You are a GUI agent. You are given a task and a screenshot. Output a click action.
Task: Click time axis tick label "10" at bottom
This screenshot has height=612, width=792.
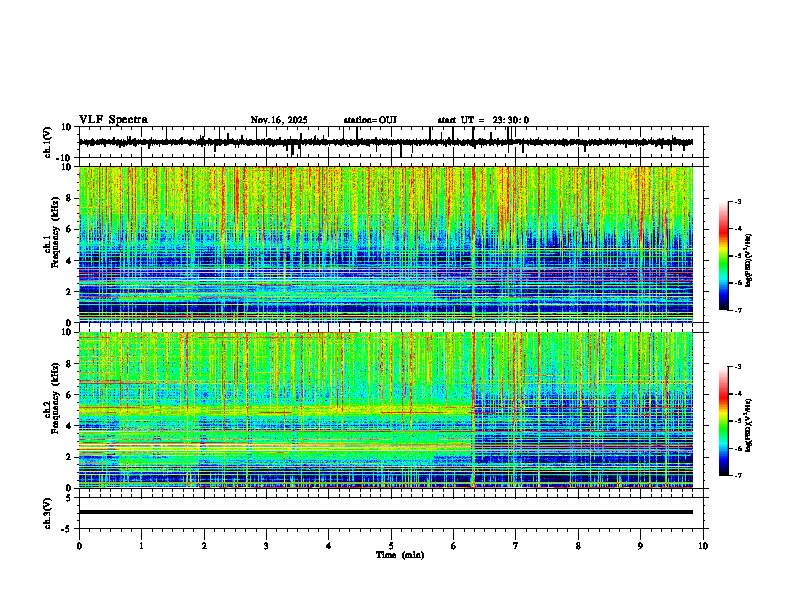[x=703, y=546]
